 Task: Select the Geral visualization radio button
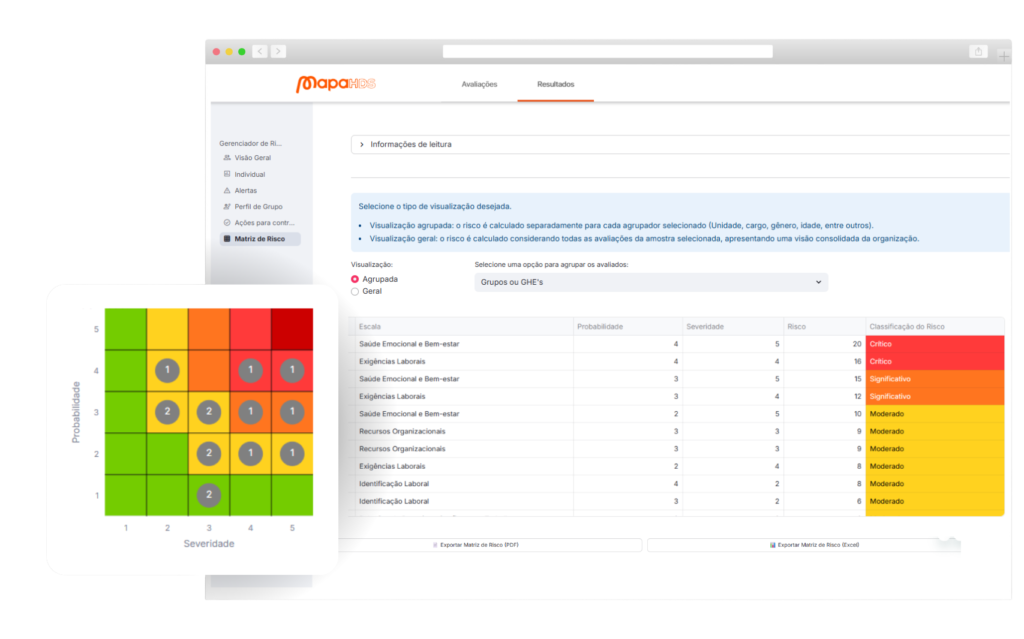[355, 291]
